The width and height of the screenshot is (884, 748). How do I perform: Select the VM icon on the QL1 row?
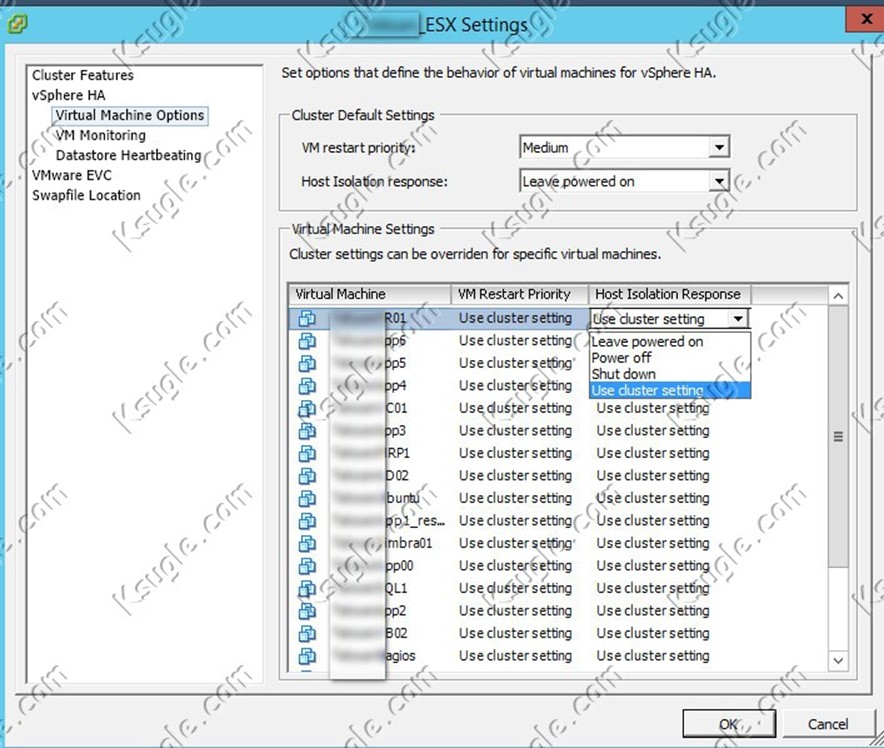pos(307,589)
